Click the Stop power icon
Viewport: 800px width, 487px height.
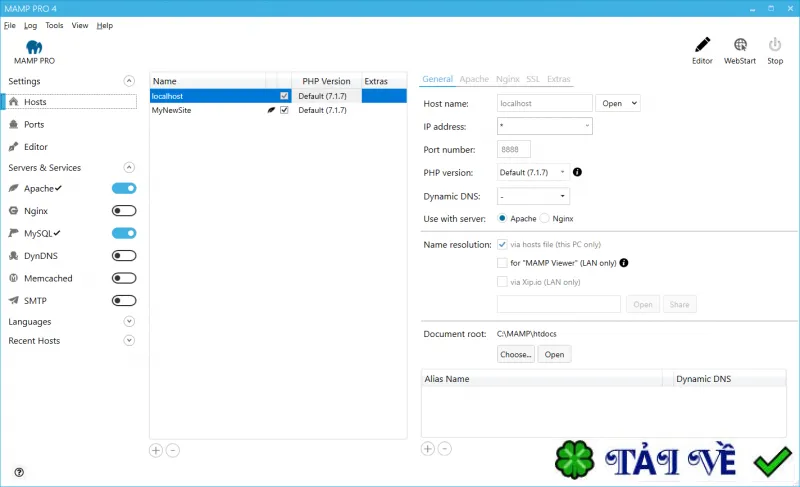coord(774,45)
